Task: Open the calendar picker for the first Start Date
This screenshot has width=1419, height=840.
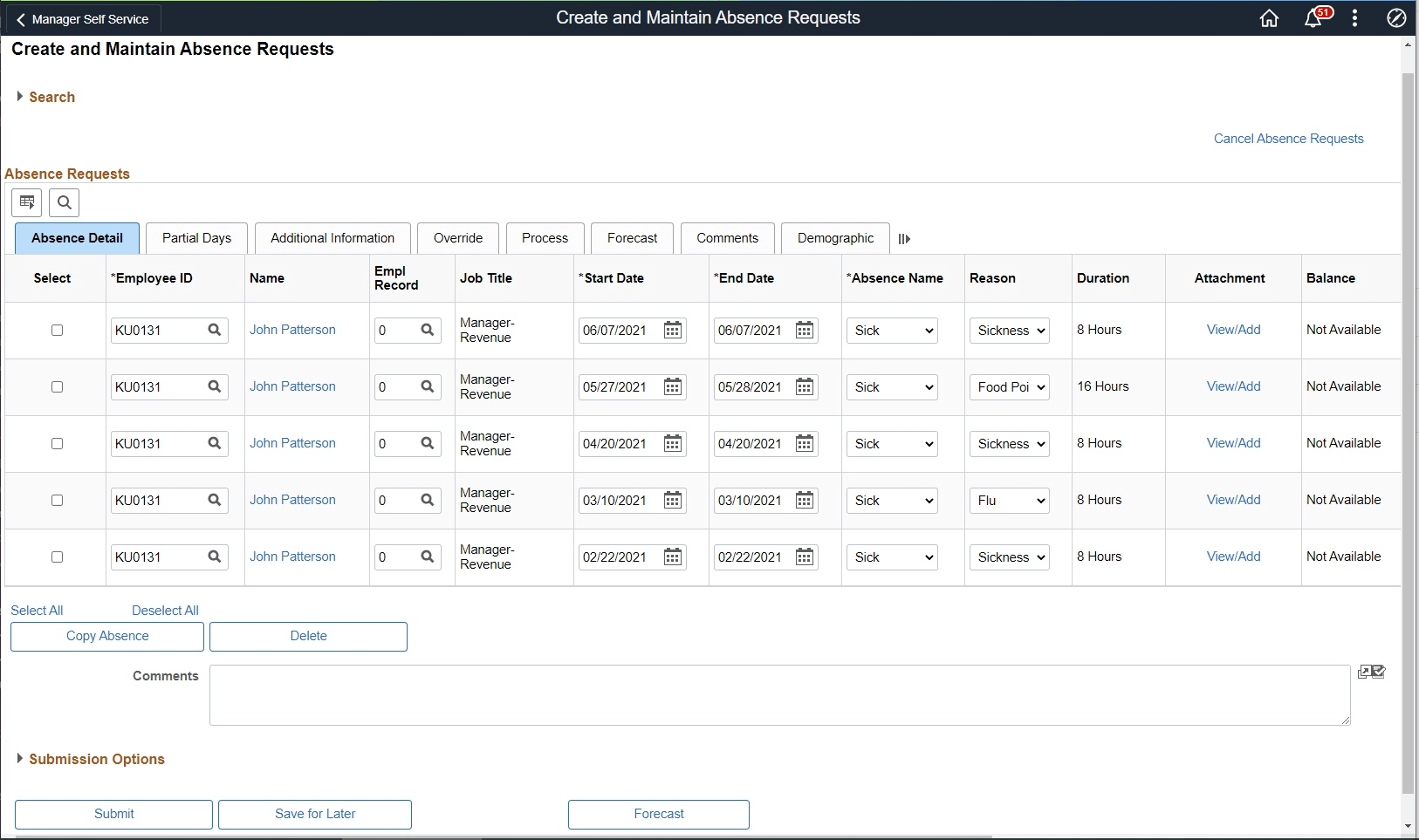Action: [673, 330]
